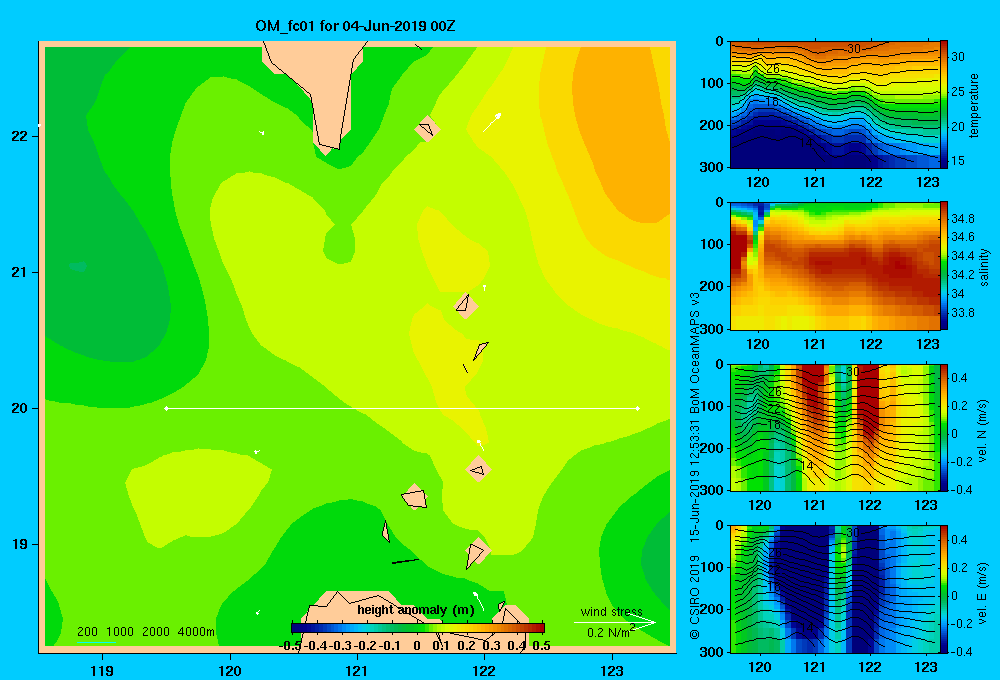Click the '© CSIRO 2019' copyright text

(x=695, y=597)
